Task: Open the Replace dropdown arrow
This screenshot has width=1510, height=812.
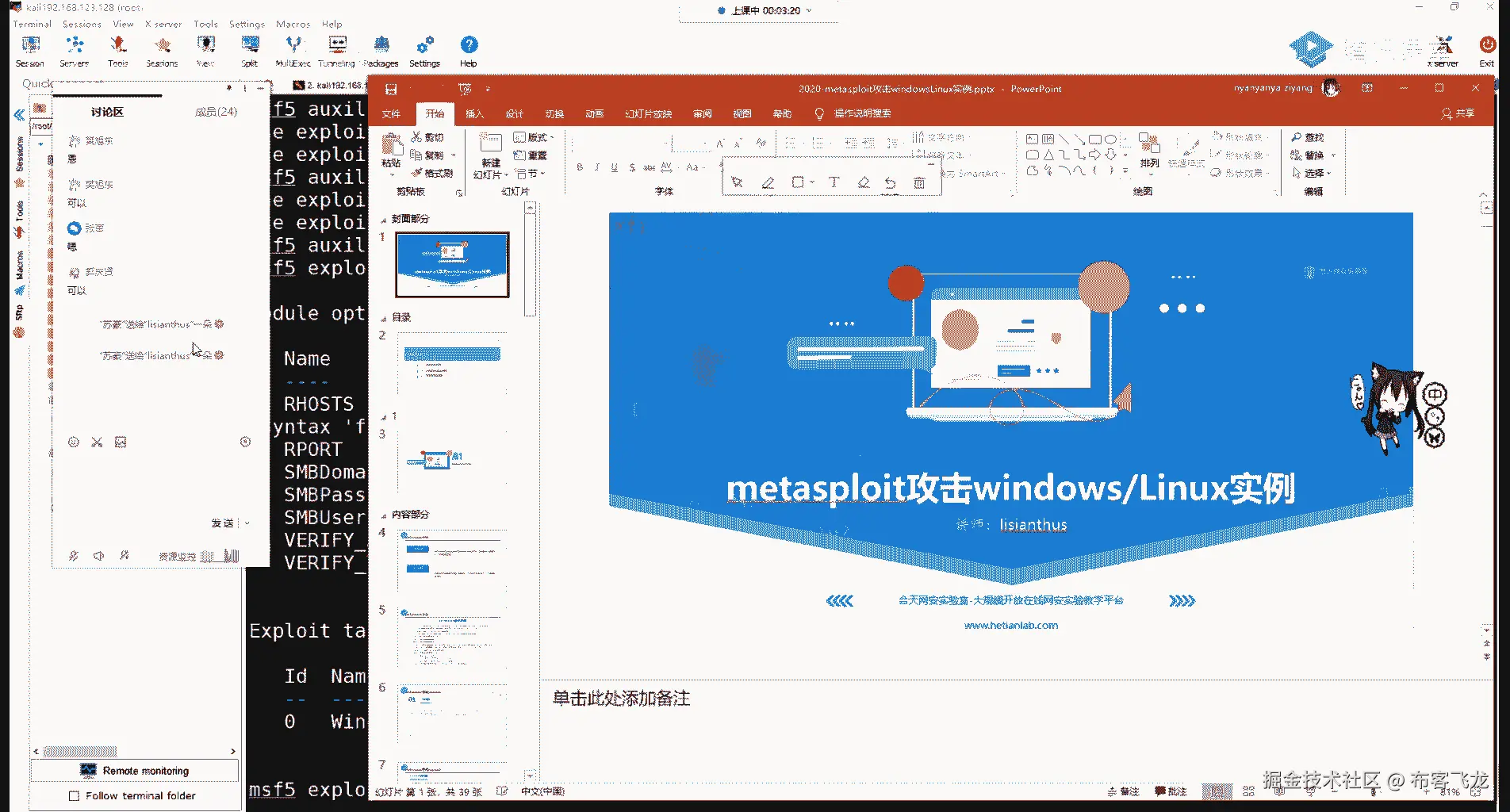Action: tap(1333, 155)
